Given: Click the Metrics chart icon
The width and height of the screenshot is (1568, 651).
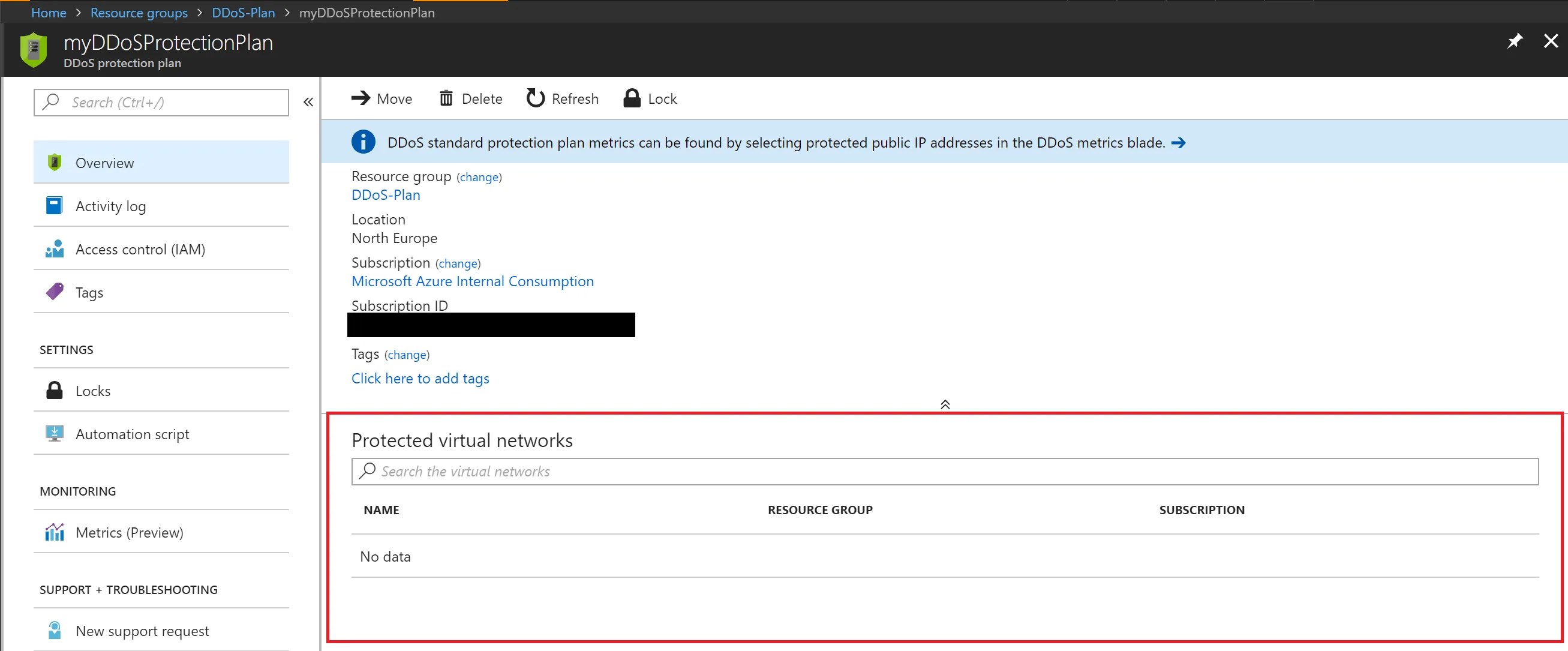Looking at the screenshot, I should [54, 532].
